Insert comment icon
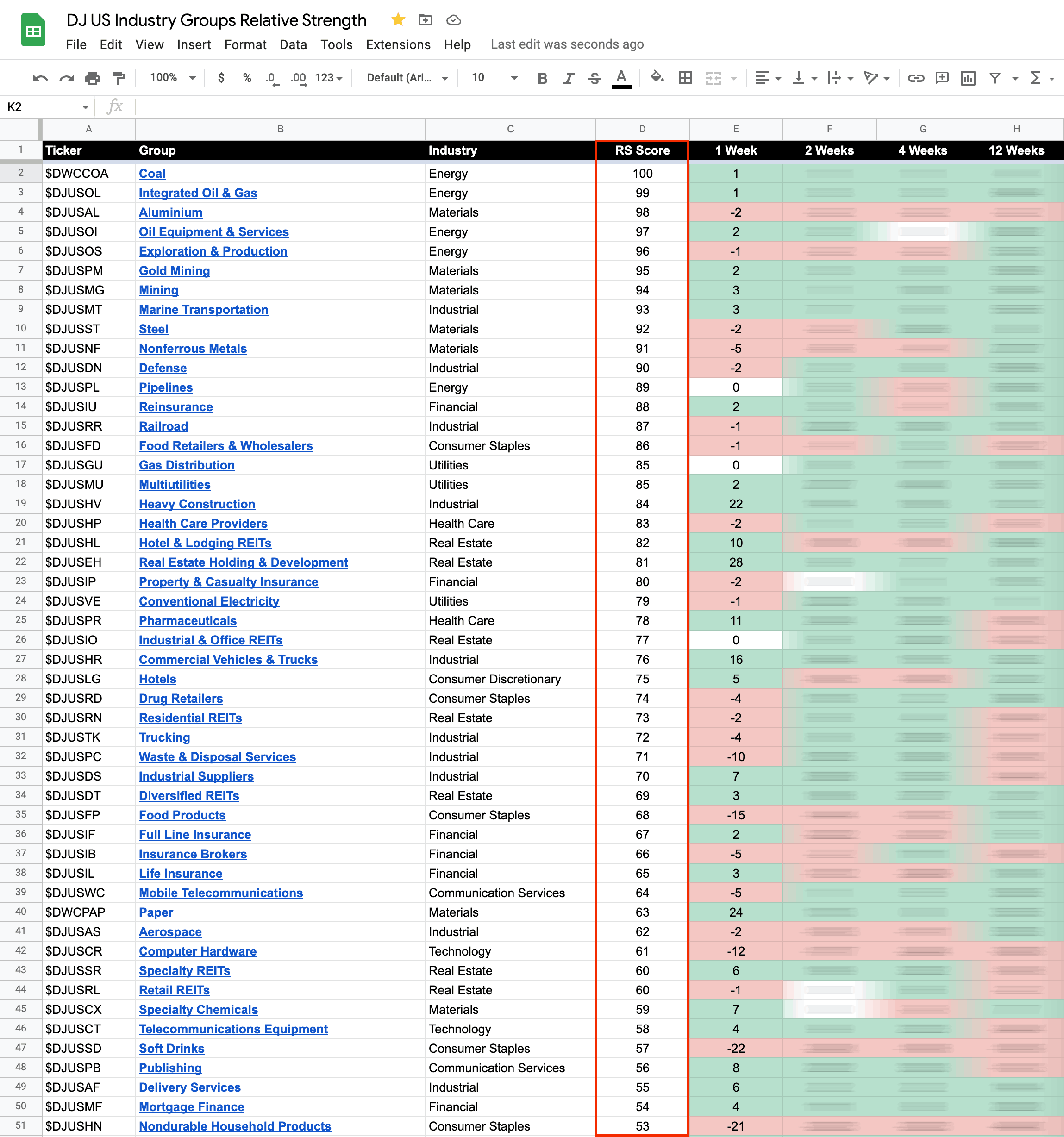Viewport: 1064px width, 1137px height. pos(942,78)
